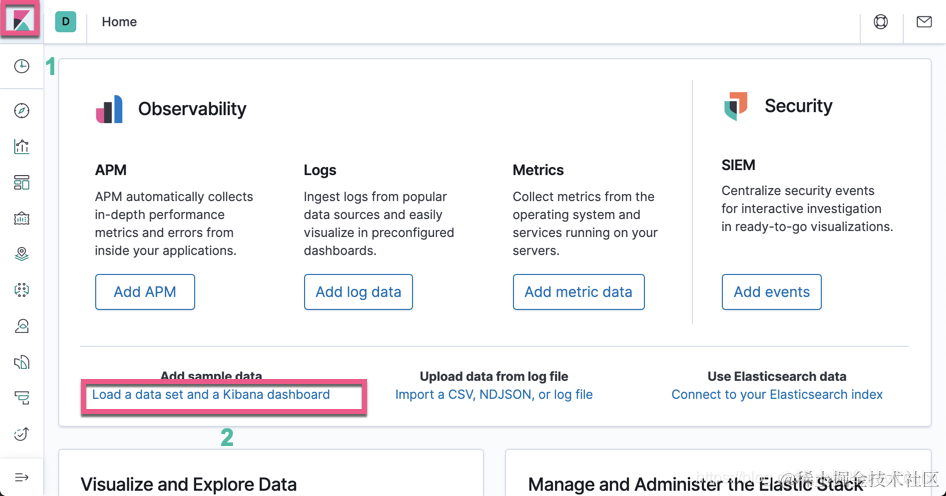Click the Add APM button
This screenshot has height=496, width=946.
(145, 292)
